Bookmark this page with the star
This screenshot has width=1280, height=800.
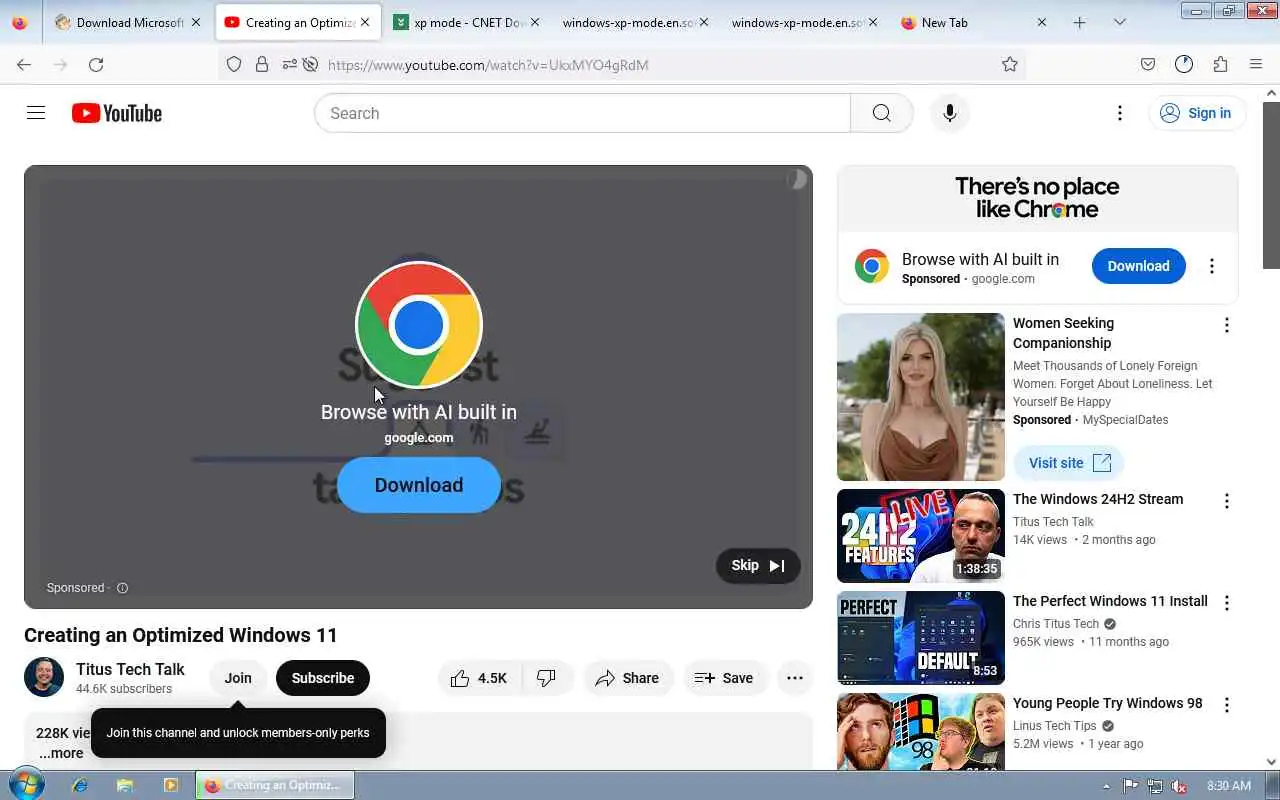pos(1010,64)
